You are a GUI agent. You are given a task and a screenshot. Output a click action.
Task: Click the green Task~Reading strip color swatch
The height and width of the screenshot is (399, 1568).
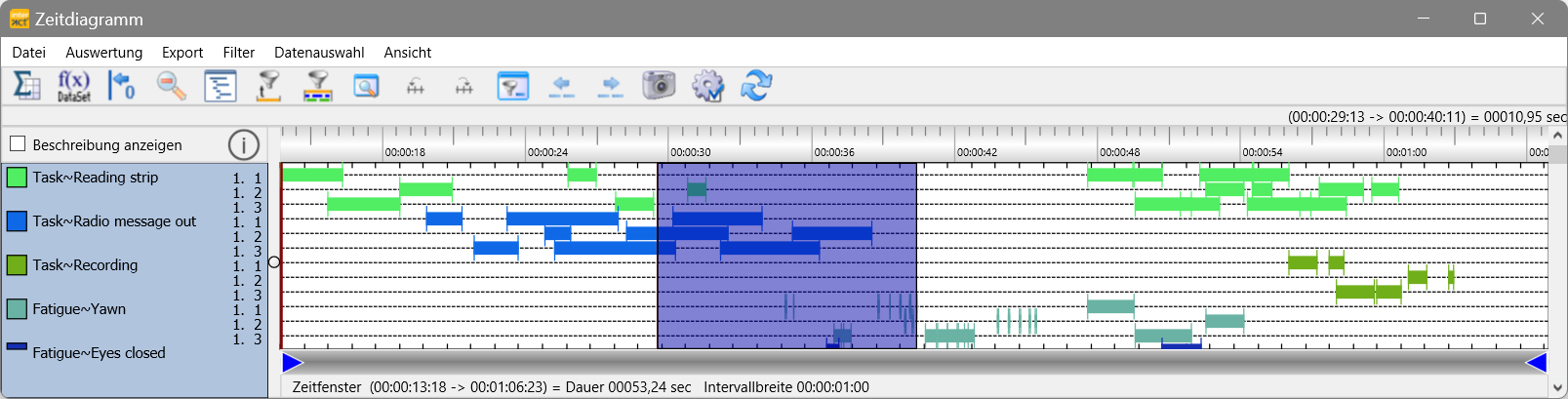pos(17,177)
